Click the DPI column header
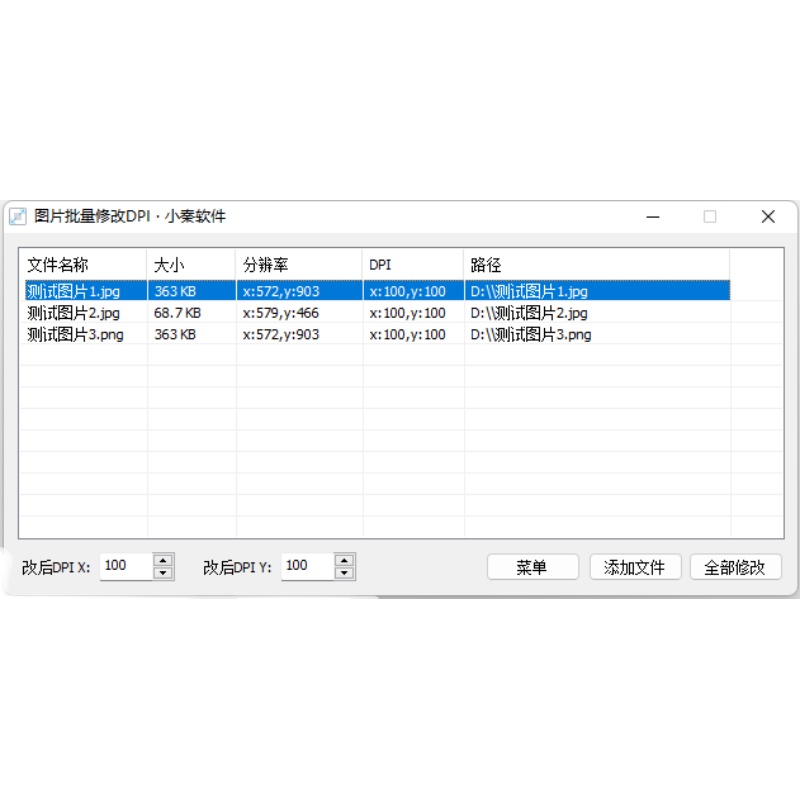The image size is (800, 800). (413, 265)
